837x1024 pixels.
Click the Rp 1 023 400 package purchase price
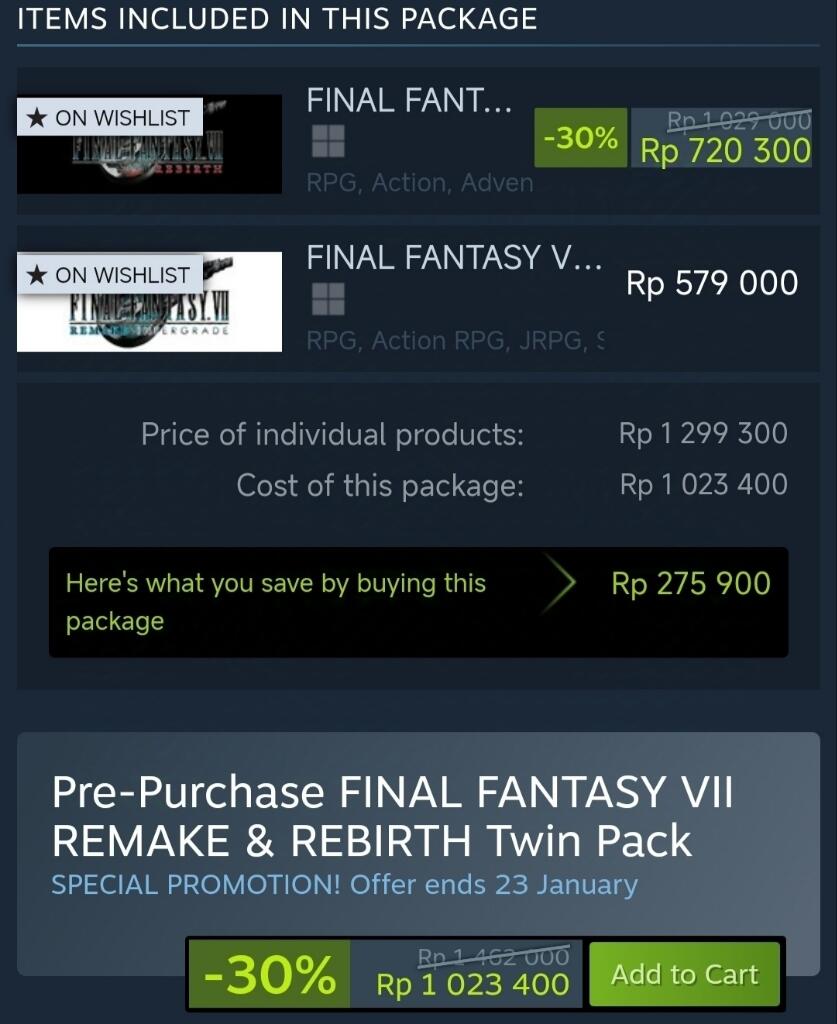(x=473, y=984)
